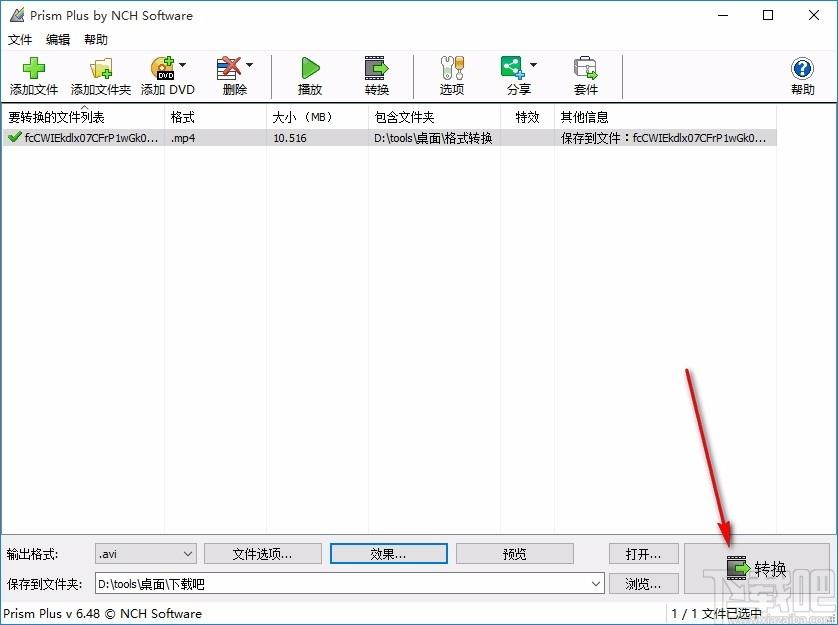
Task: Open the 帮助 (Help) menu in menu bar
Action: click(x=96, y=40)
